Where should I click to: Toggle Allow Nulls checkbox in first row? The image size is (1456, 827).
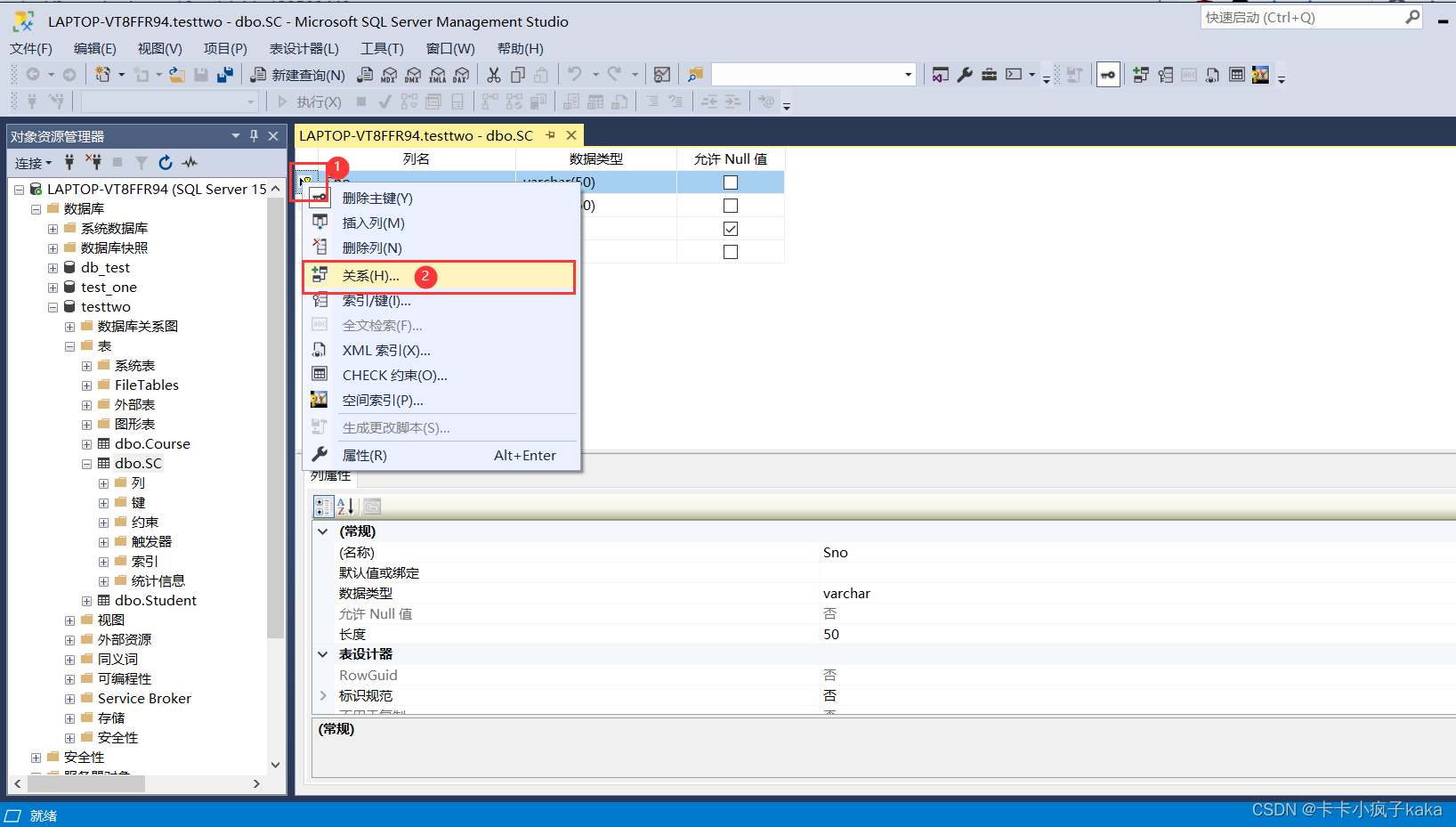click(x=731, y=182)
